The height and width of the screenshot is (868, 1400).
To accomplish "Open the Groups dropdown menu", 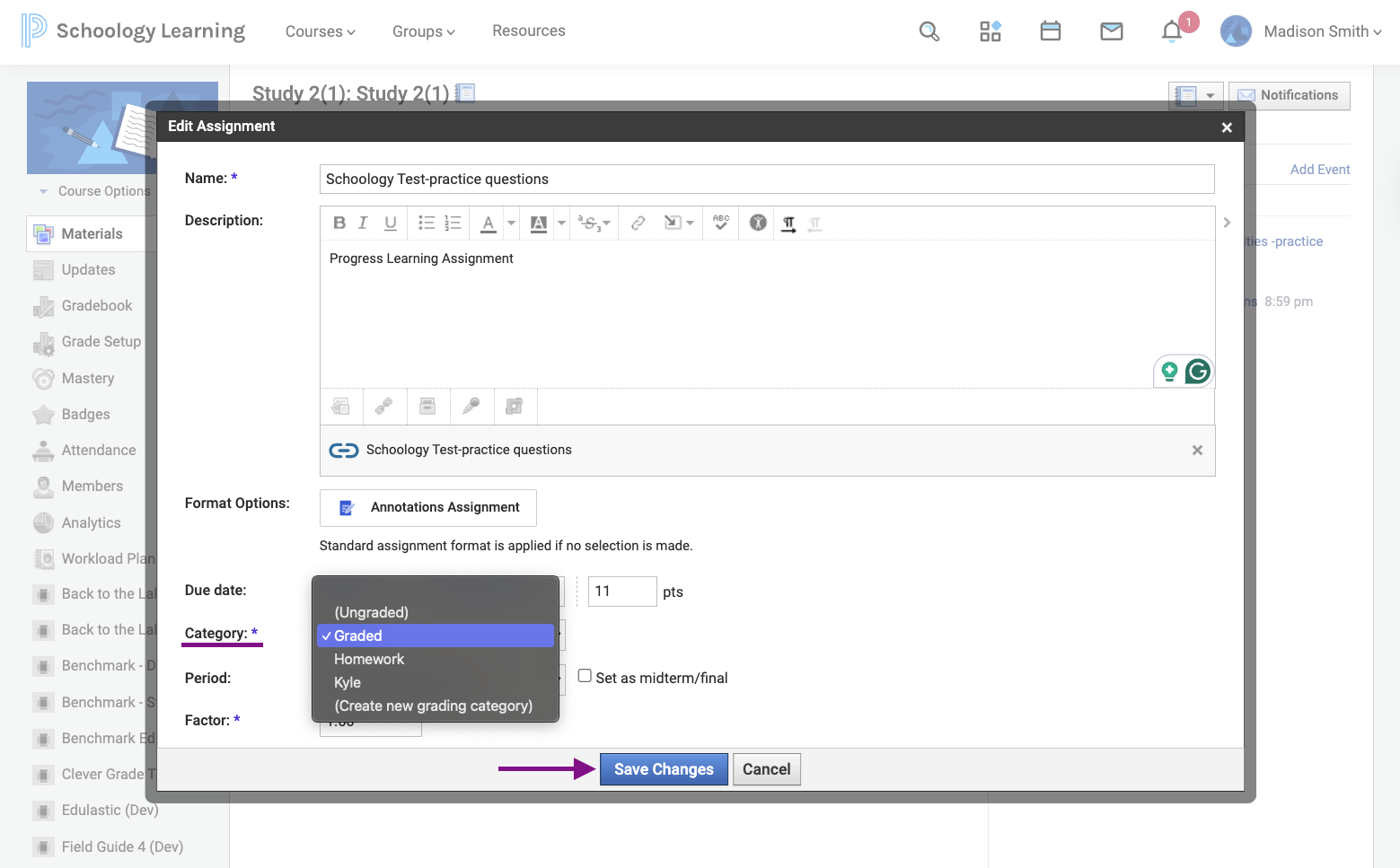I will (424, 31).
